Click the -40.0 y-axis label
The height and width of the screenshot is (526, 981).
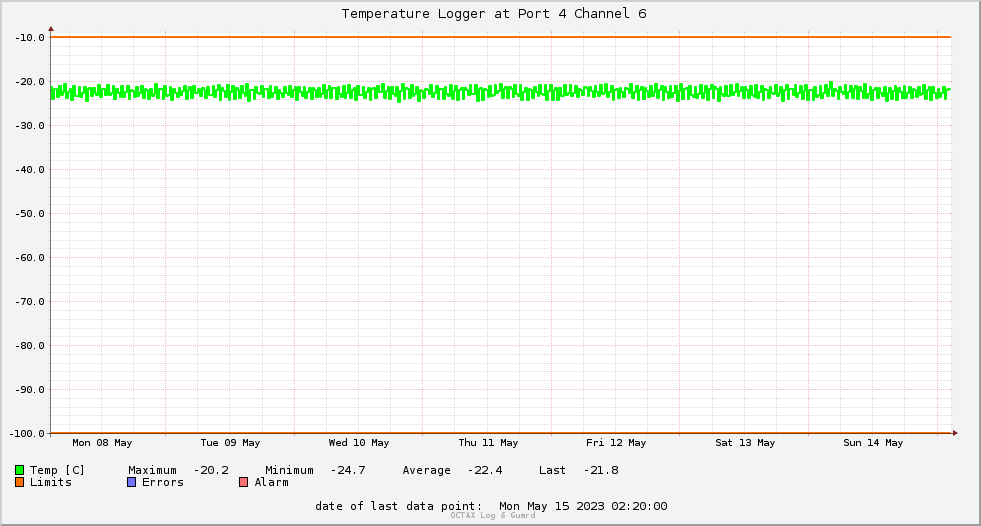pos(30,169)
